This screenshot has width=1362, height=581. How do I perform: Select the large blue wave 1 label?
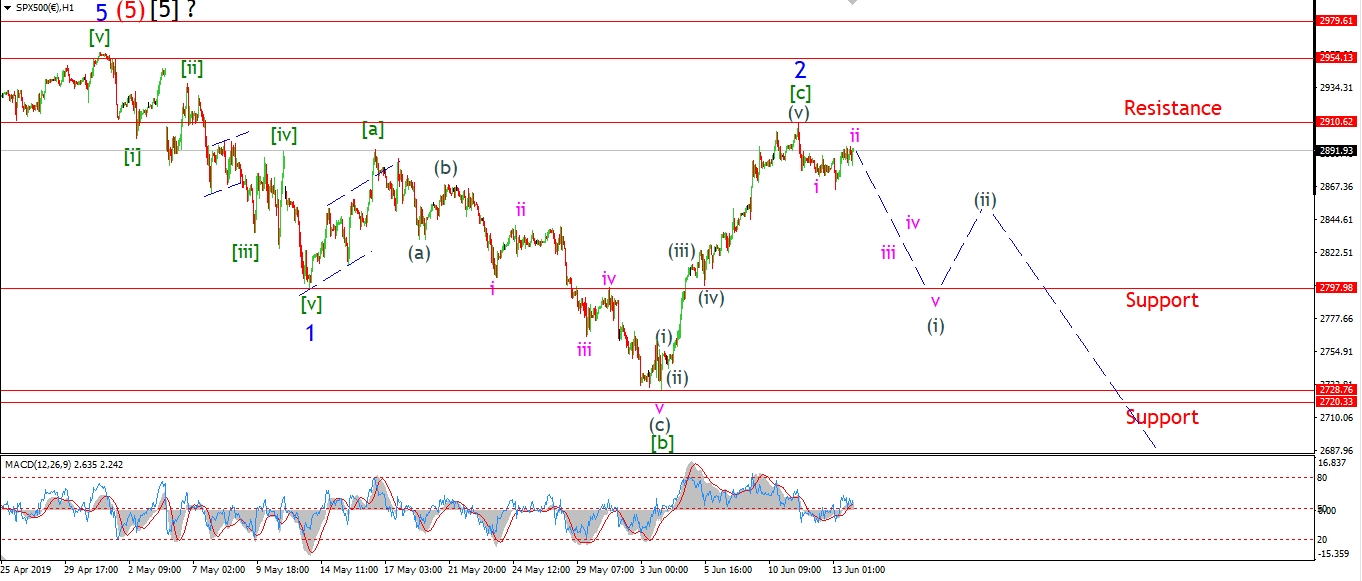(310, 334)
